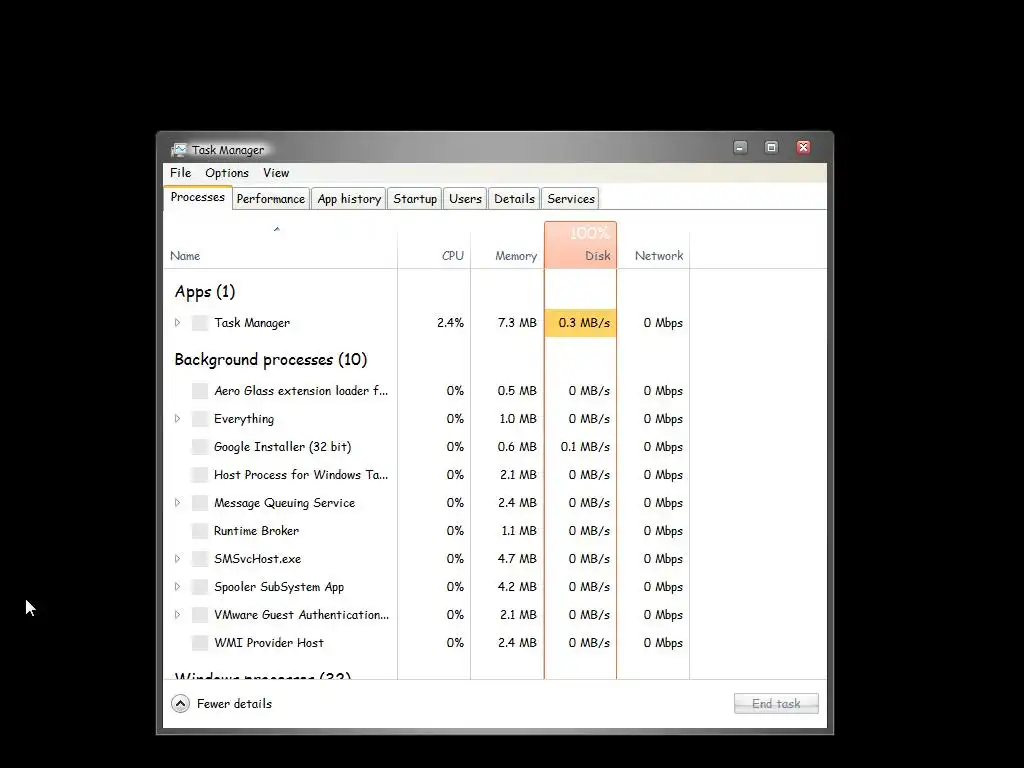This screenshot has width=1024, height=768.
Task: Expand the Everything process row
Action: [x=177, y=419]
